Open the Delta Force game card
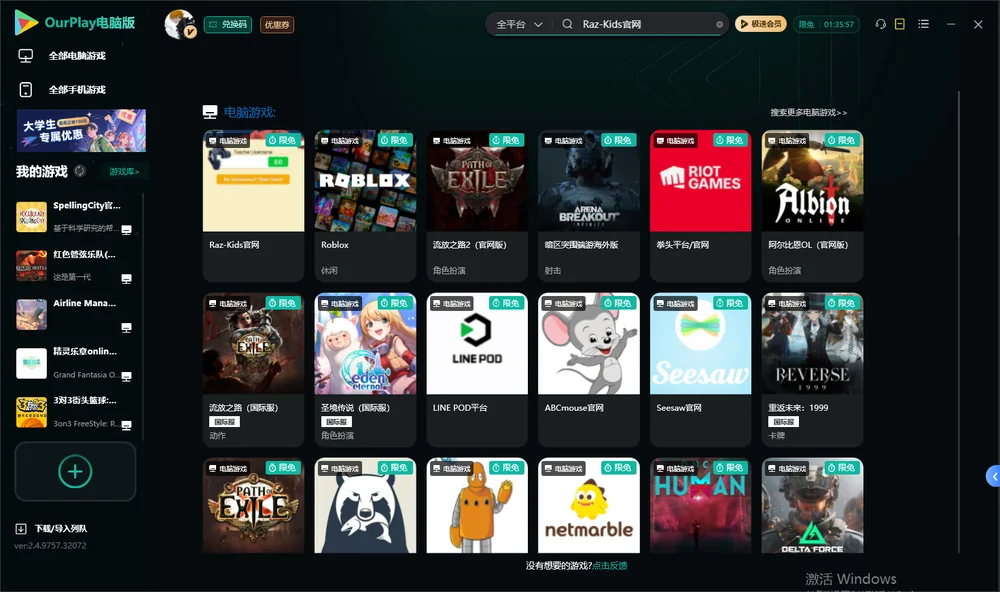The image size is (1000, 592). coord(812,505)
